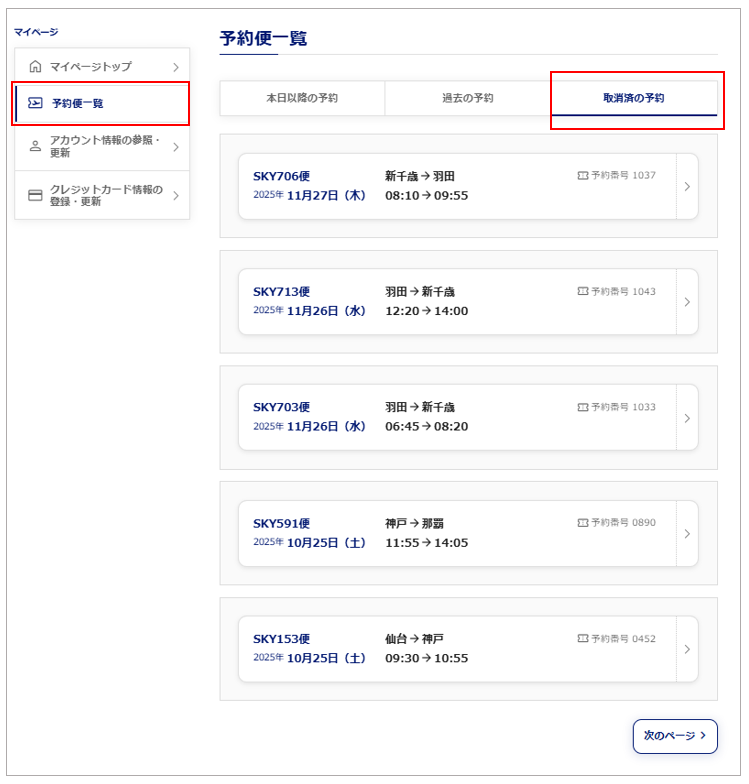The image size is (749, 784).
Task: Go to 次のページ
Action: tap(675, 736)
